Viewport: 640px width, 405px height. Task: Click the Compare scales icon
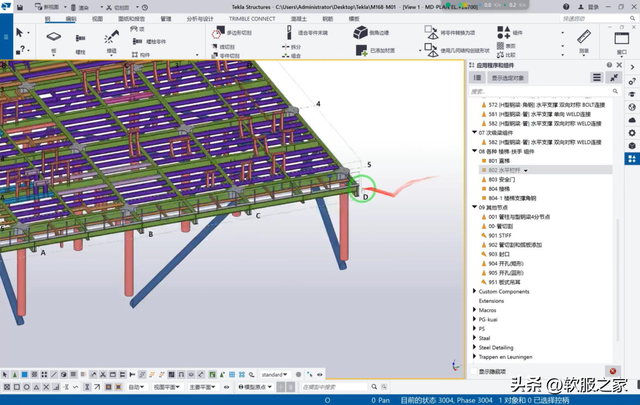click(x=500, y=55)
